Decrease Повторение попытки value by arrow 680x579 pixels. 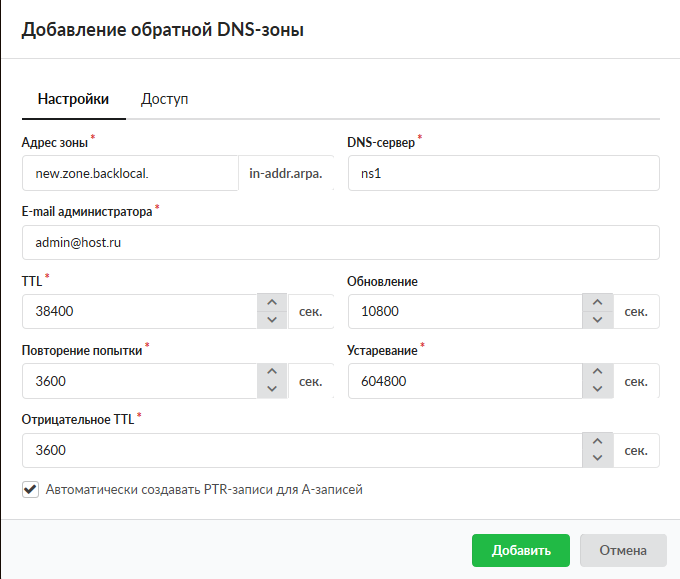pyautogui.click(x=272, y=389)
